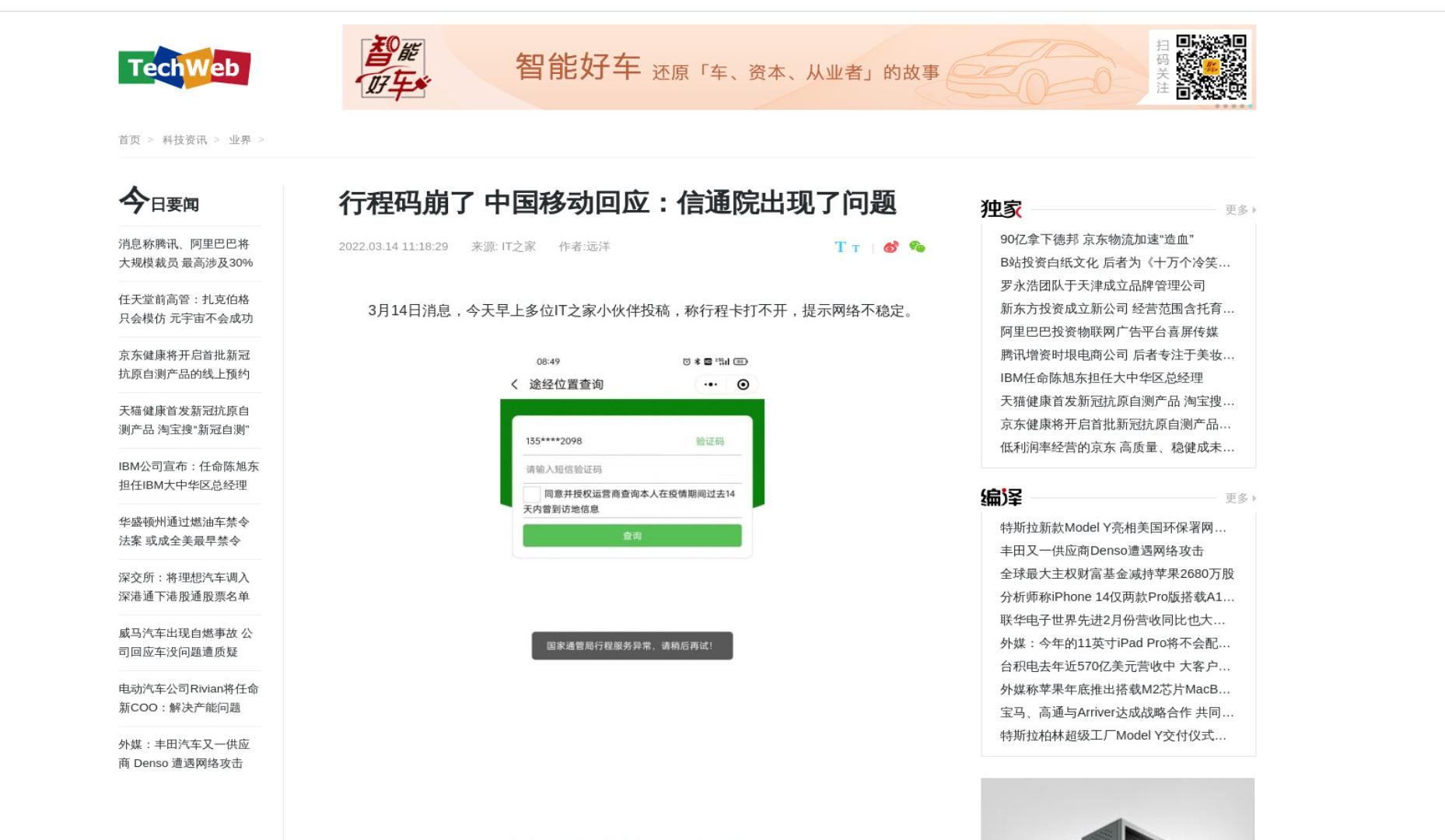Open 特斯拉新款Model Y亮相美国环保署网 article
This screenshot has height=840, width=1445.
pyautogui.click(x=1113, y=528)
